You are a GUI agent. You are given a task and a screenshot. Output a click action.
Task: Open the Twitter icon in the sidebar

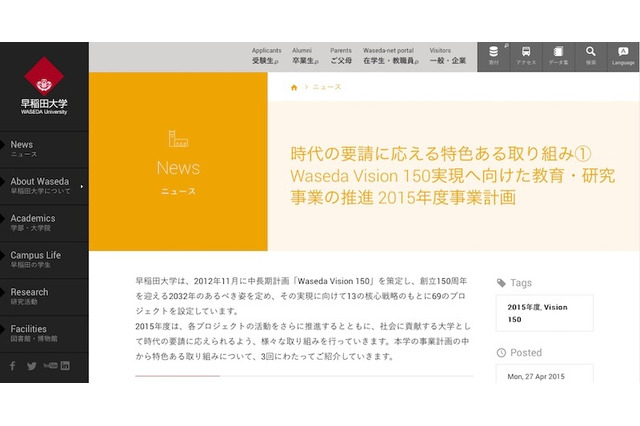31,366
